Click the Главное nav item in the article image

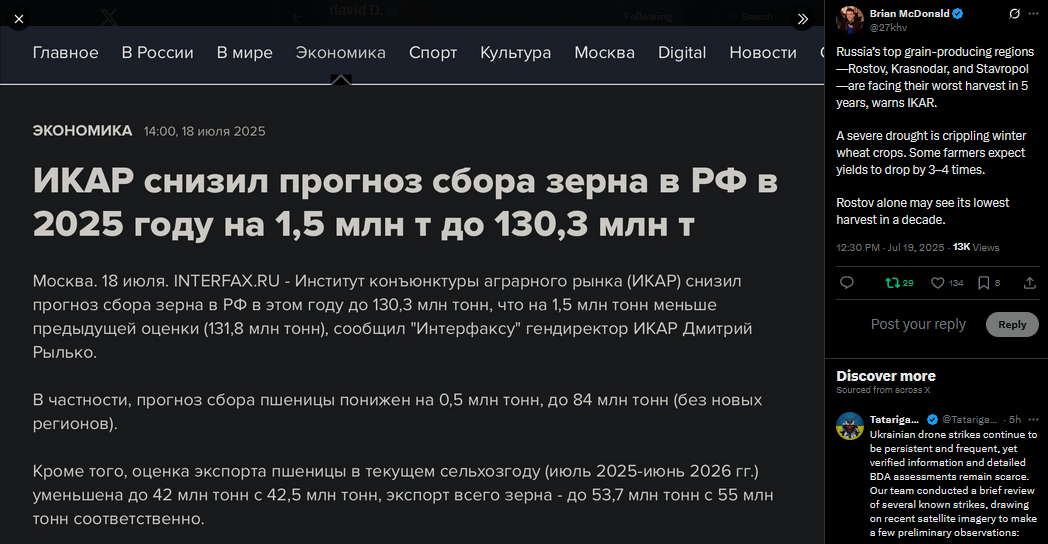click(66, 53)
